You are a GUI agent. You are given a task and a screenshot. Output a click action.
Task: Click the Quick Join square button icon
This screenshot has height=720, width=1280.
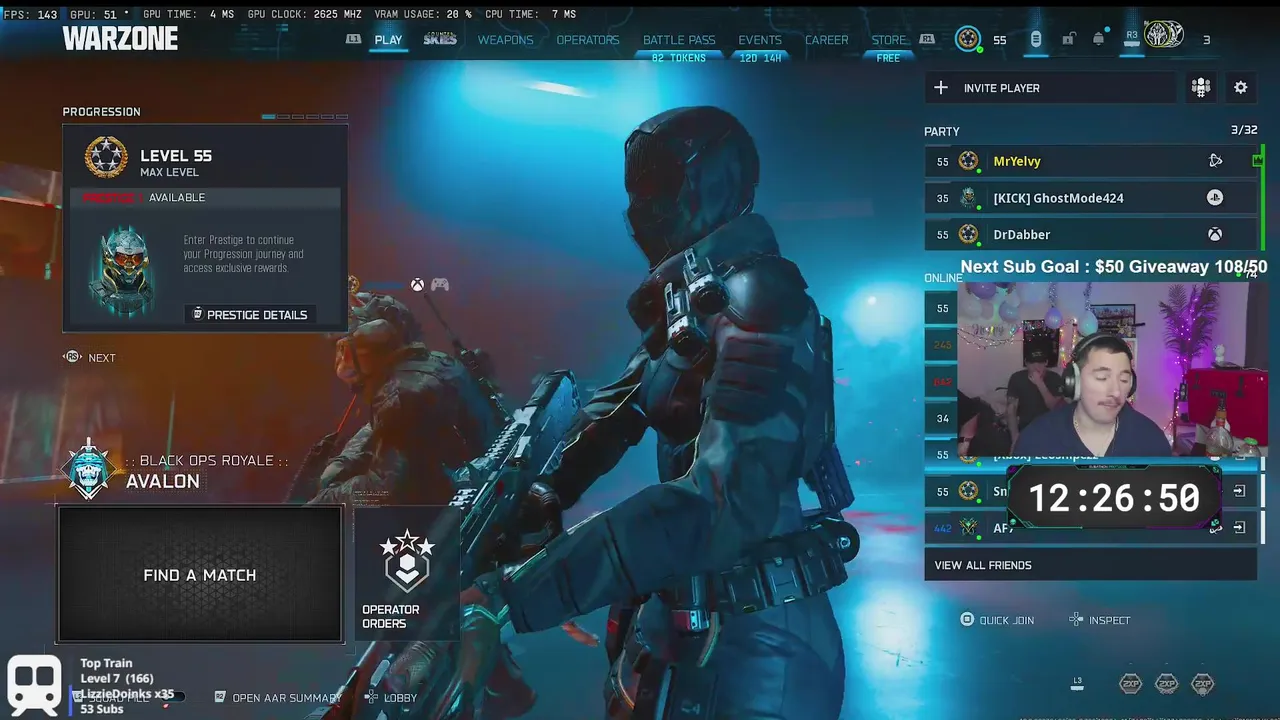[x=967, y=620]
